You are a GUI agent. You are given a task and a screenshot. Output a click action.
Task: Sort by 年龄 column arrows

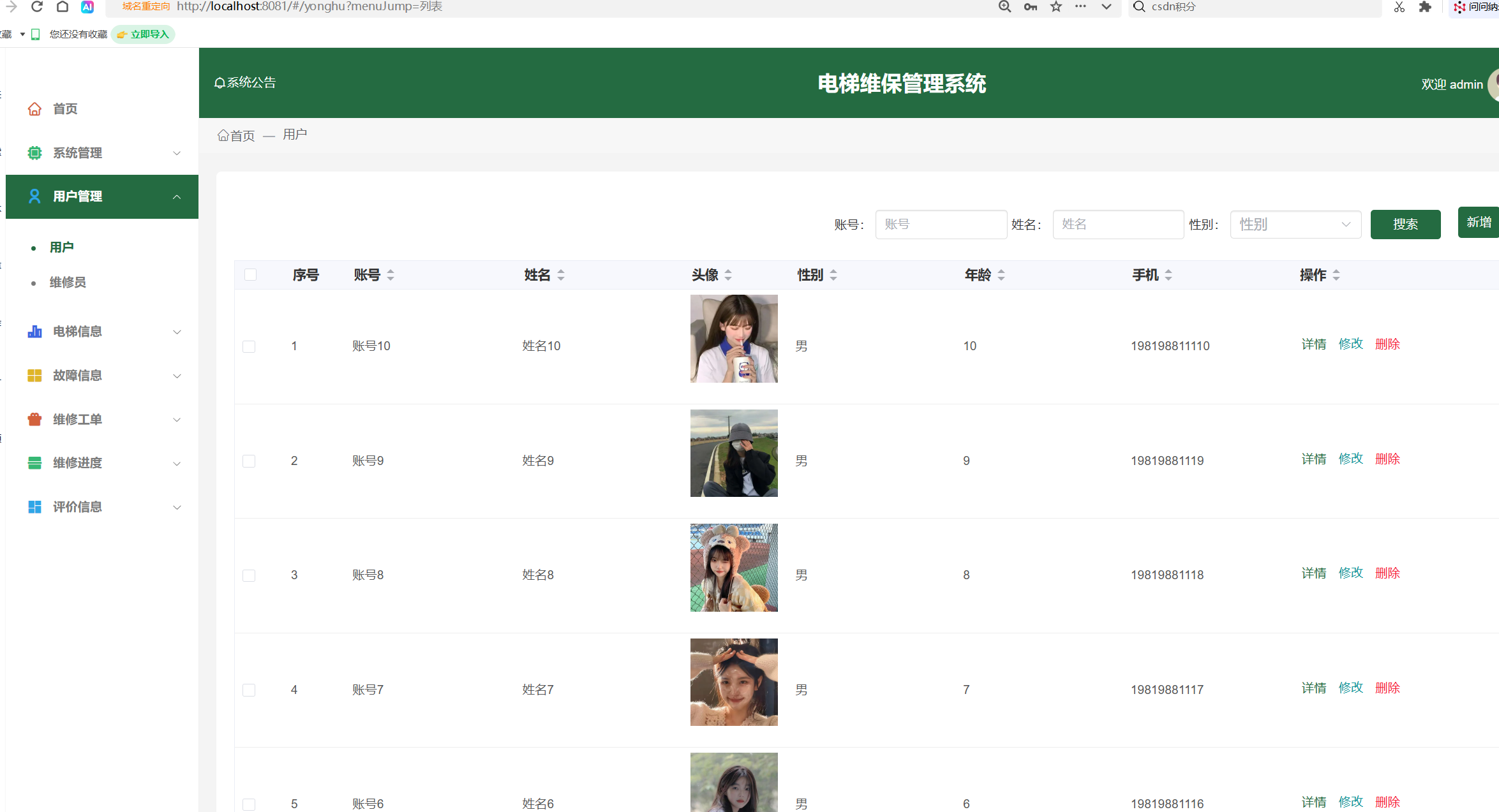pos(1001,275)
